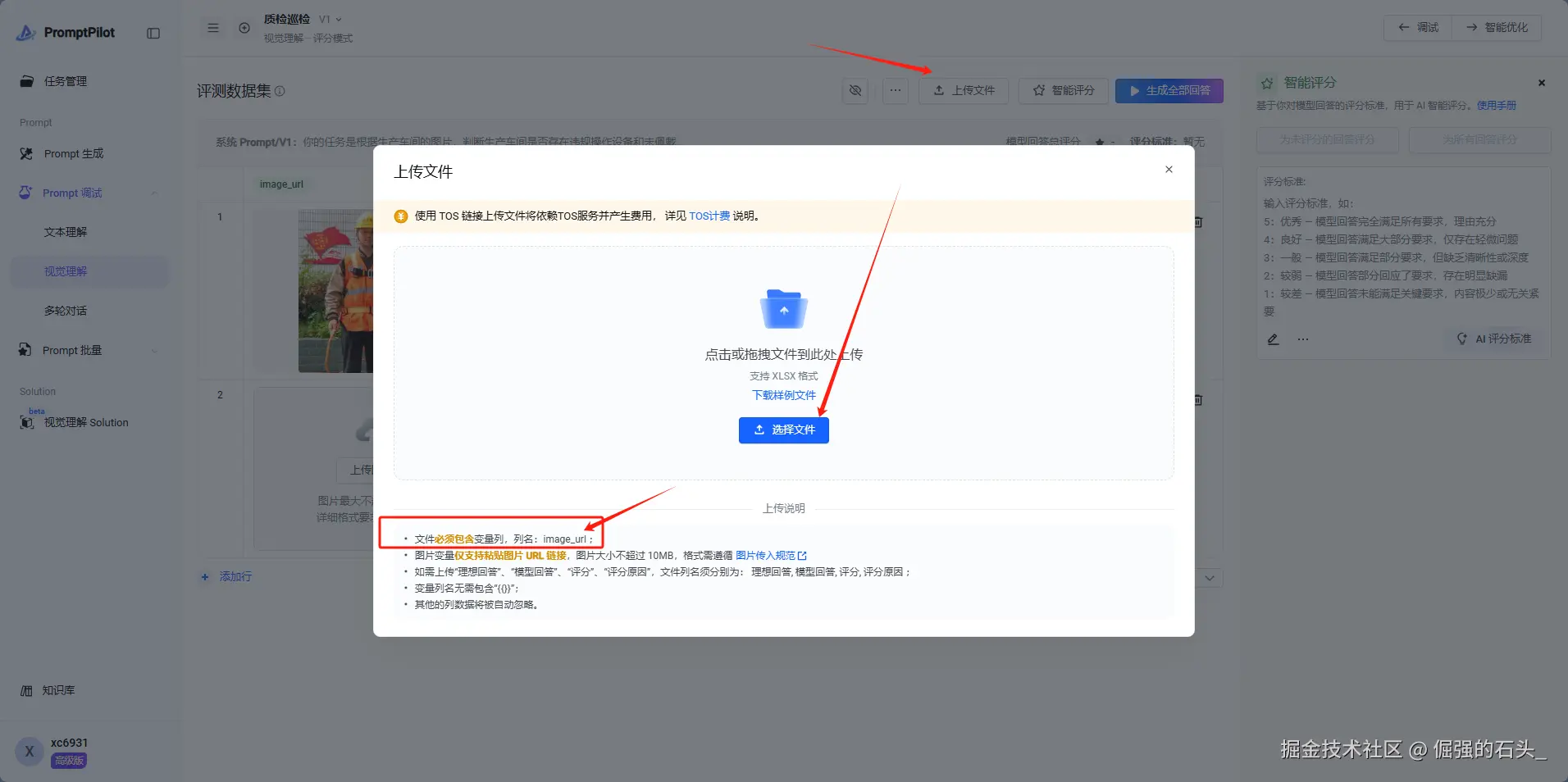The height and width of the screenshot is (782, 1568).
Task: Open the worker image thumbnail in row 1
Action: [336, 291]
